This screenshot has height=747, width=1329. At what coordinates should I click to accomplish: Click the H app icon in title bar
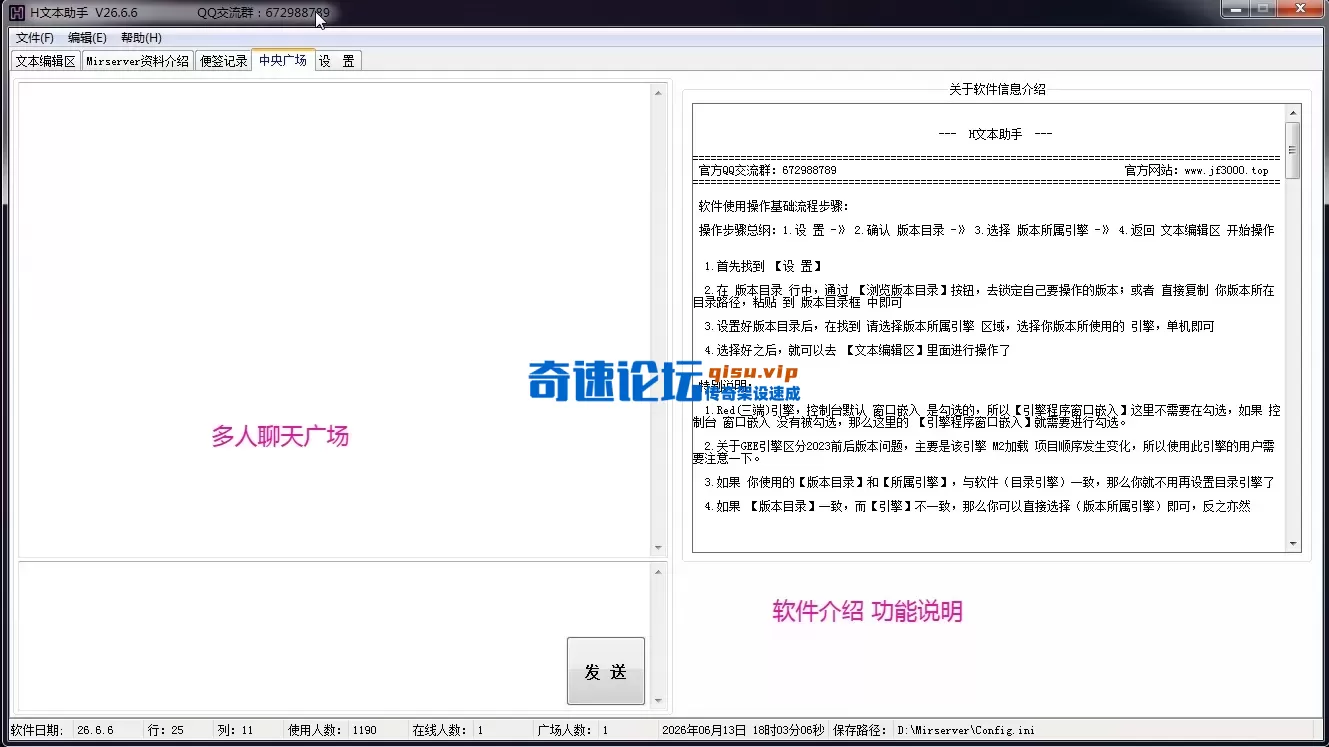16,12
